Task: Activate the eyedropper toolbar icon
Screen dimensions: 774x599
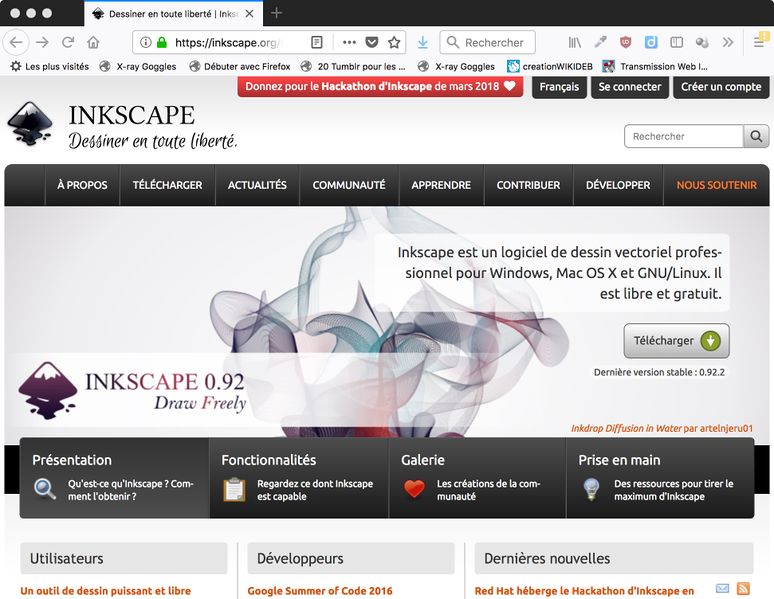Action: (600, 42)
